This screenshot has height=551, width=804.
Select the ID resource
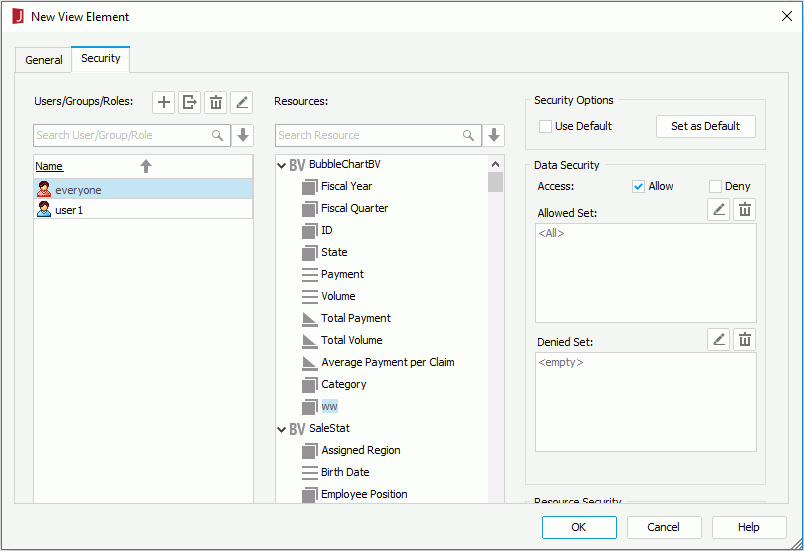pos(327,230)
